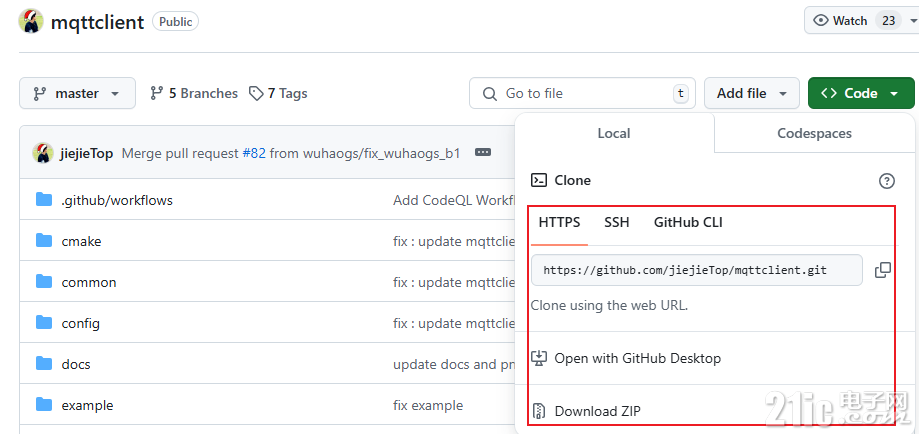Viewport: 919px width, 434px height.
Task: Click the folder icon beside common
Action: click(x=44, y=282)
